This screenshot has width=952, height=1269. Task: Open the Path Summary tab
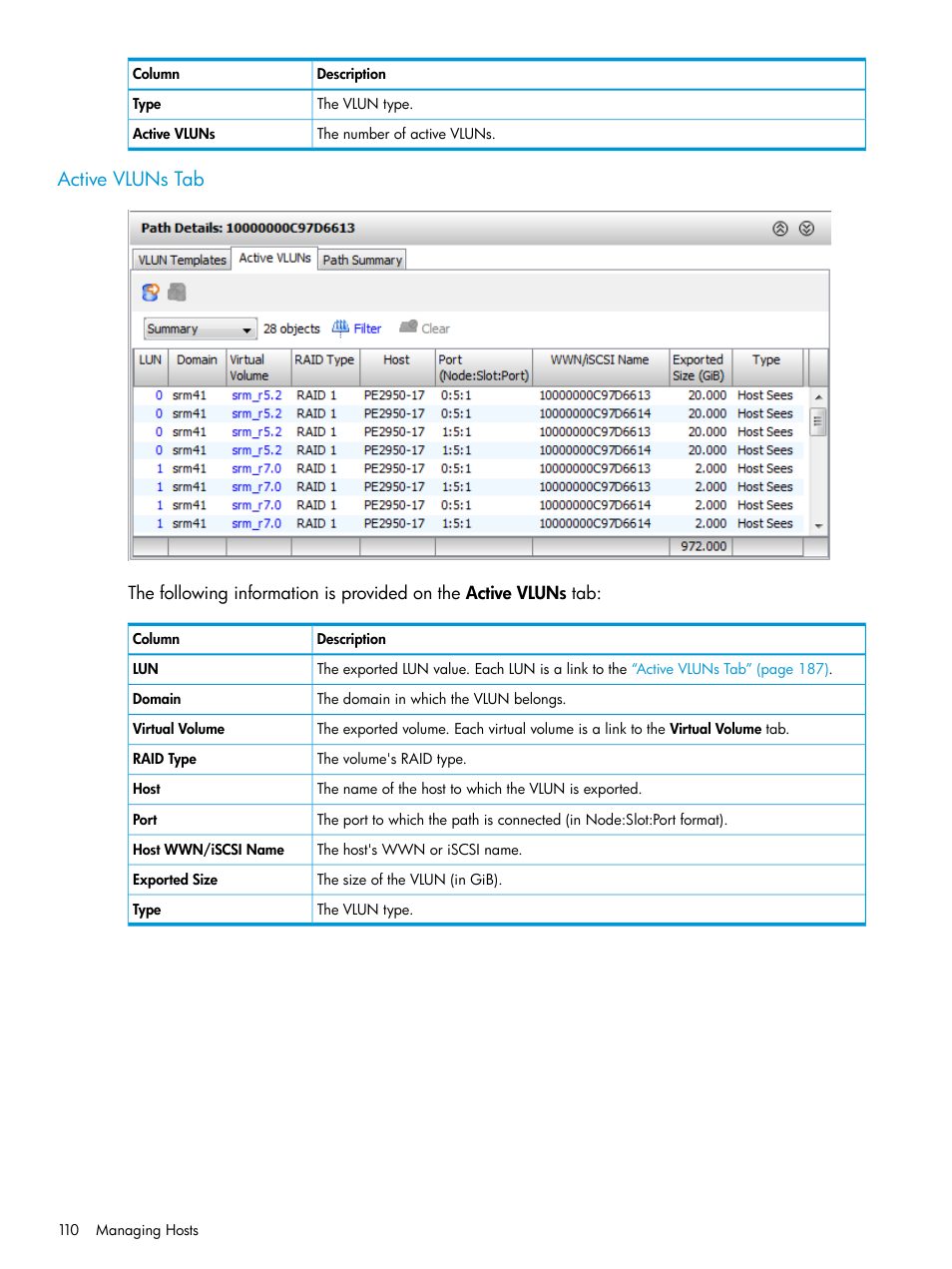362,260
